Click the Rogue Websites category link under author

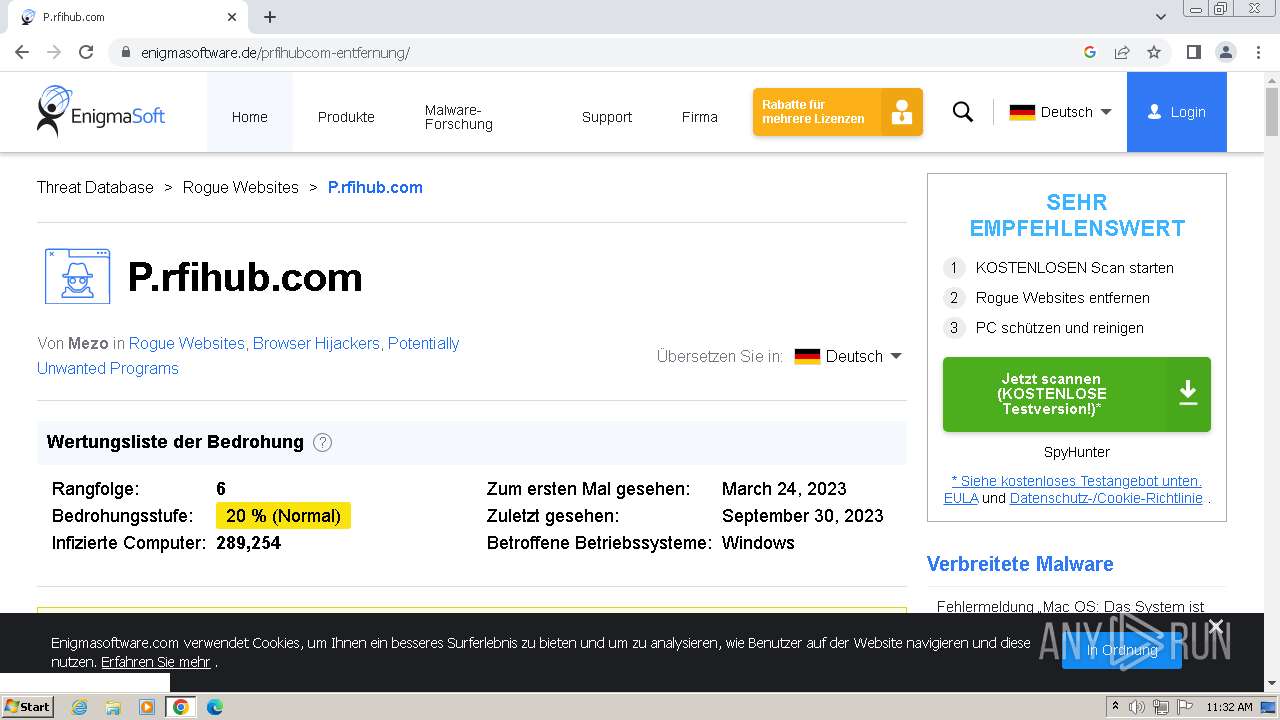click(186, 343)
